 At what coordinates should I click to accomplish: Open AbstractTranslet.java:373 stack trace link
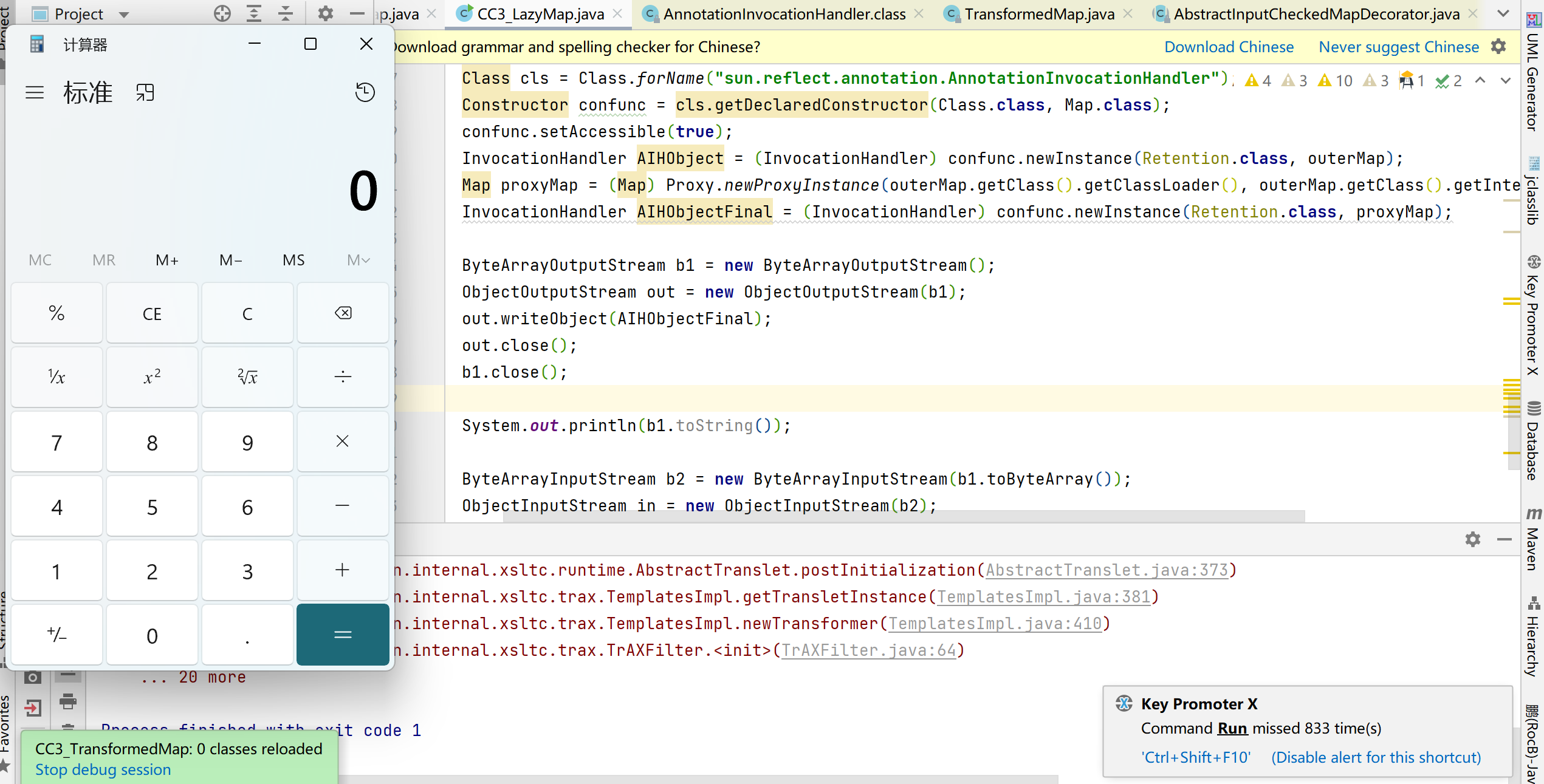point(1107,570)
